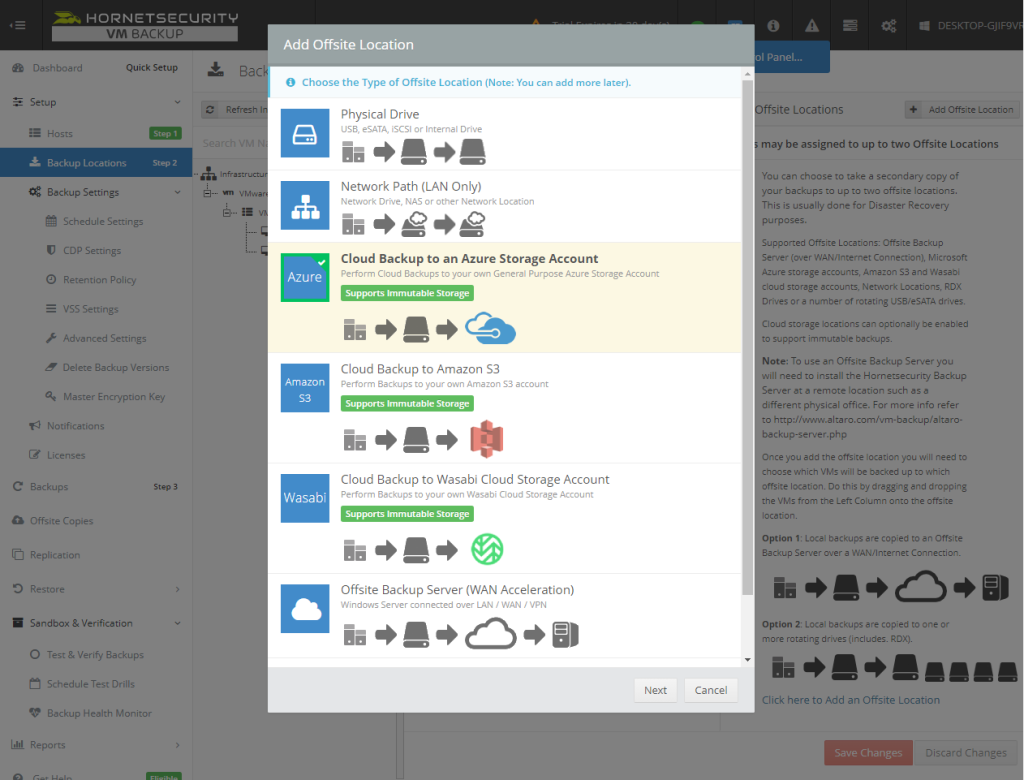This screenshot has width=1024, height=780.
Task: Click the Replication icon in the sidebar
Action: 18,554
